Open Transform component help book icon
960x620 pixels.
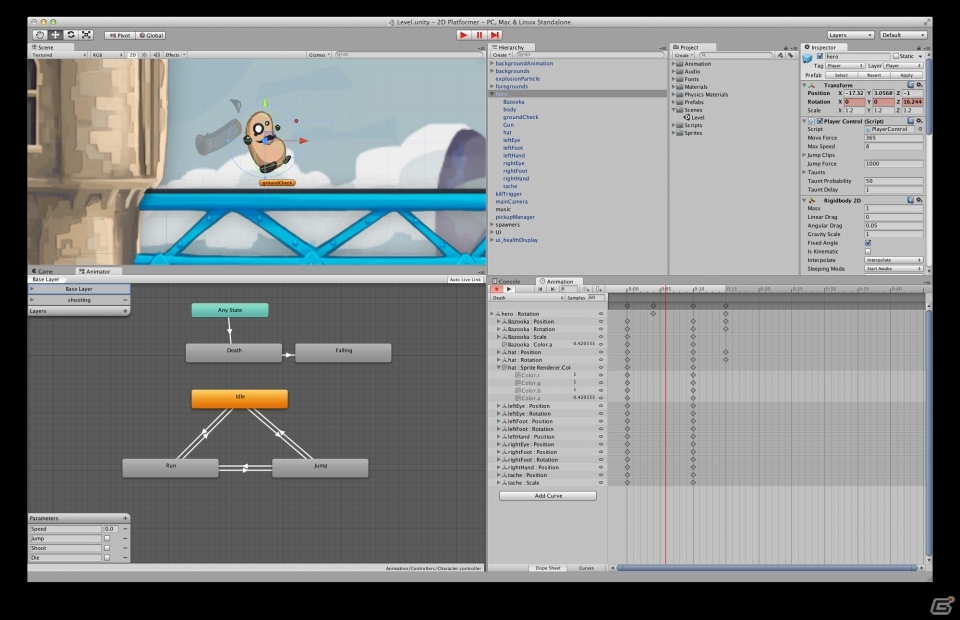pos(910,85)
